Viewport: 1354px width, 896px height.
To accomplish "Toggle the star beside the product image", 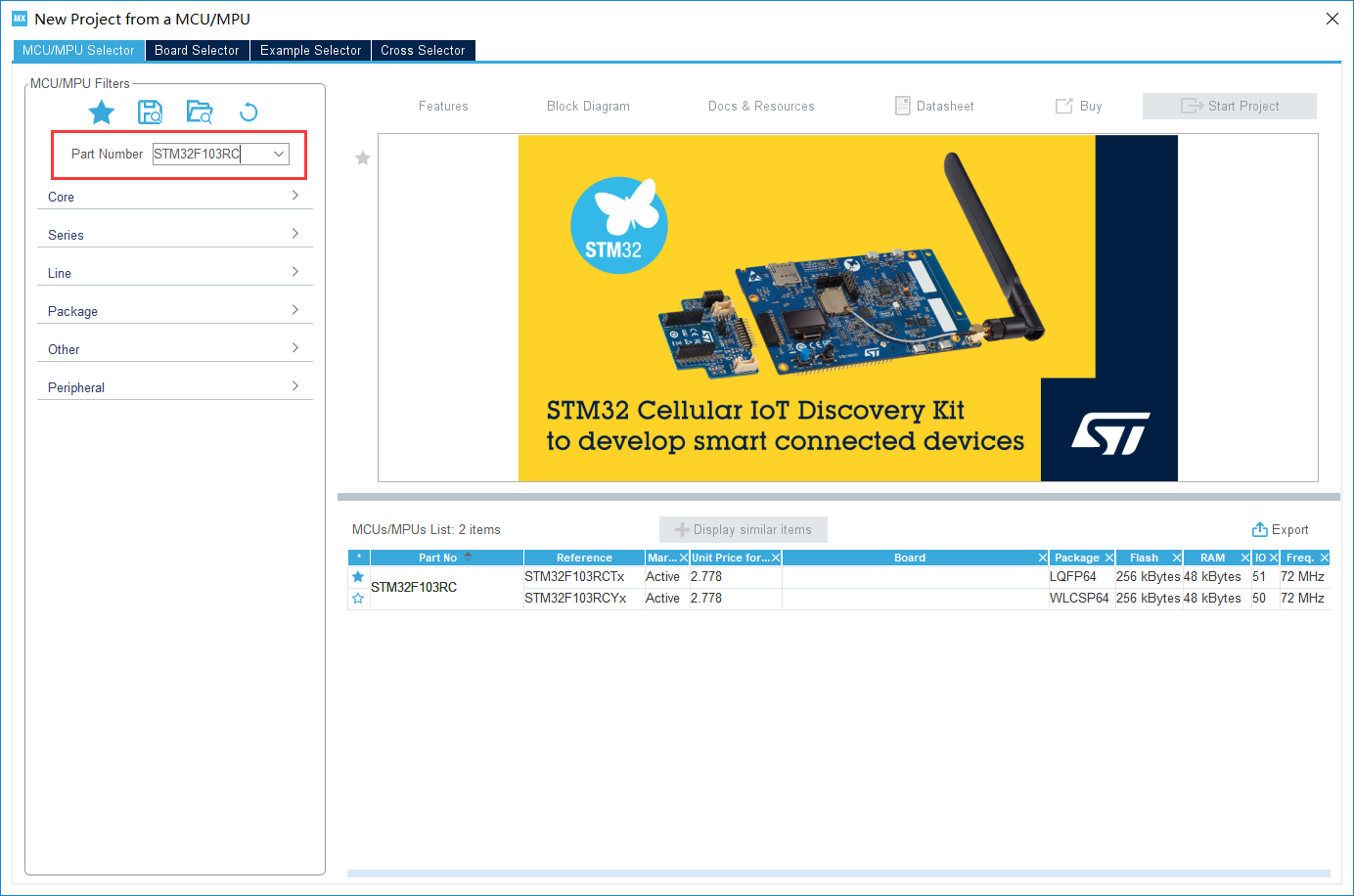I will [362, 157].
